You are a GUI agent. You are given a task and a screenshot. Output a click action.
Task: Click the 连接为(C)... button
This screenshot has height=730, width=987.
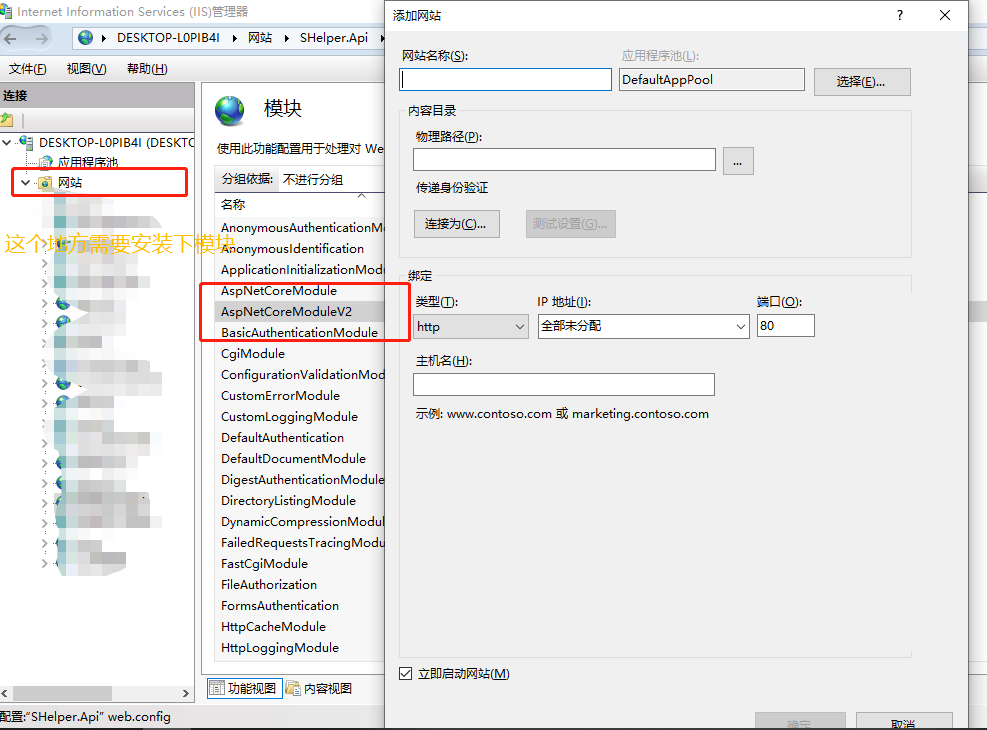click(x=456, y=224)
